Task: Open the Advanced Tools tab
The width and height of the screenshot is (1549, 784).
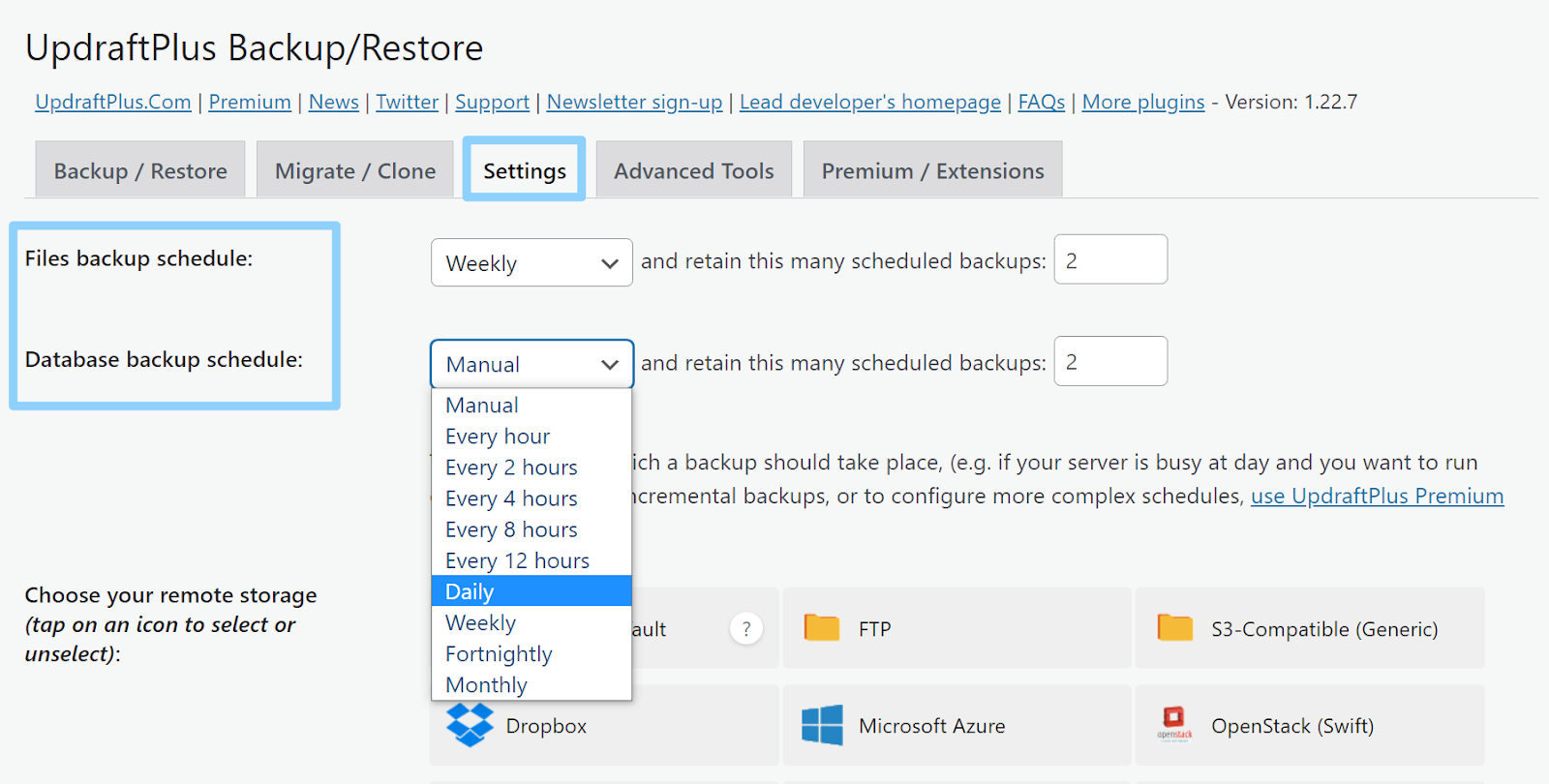Action: [693, 171]
